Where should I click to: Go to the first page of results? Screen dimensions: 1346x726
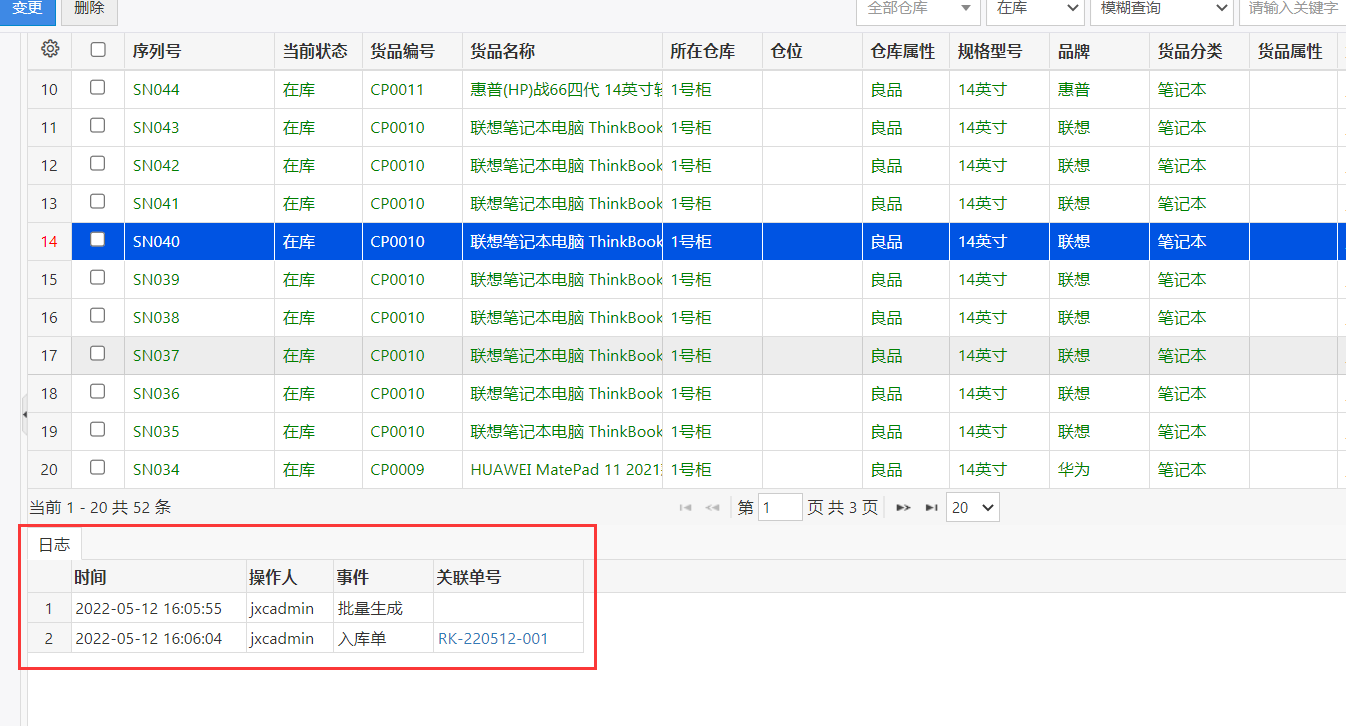686,508
